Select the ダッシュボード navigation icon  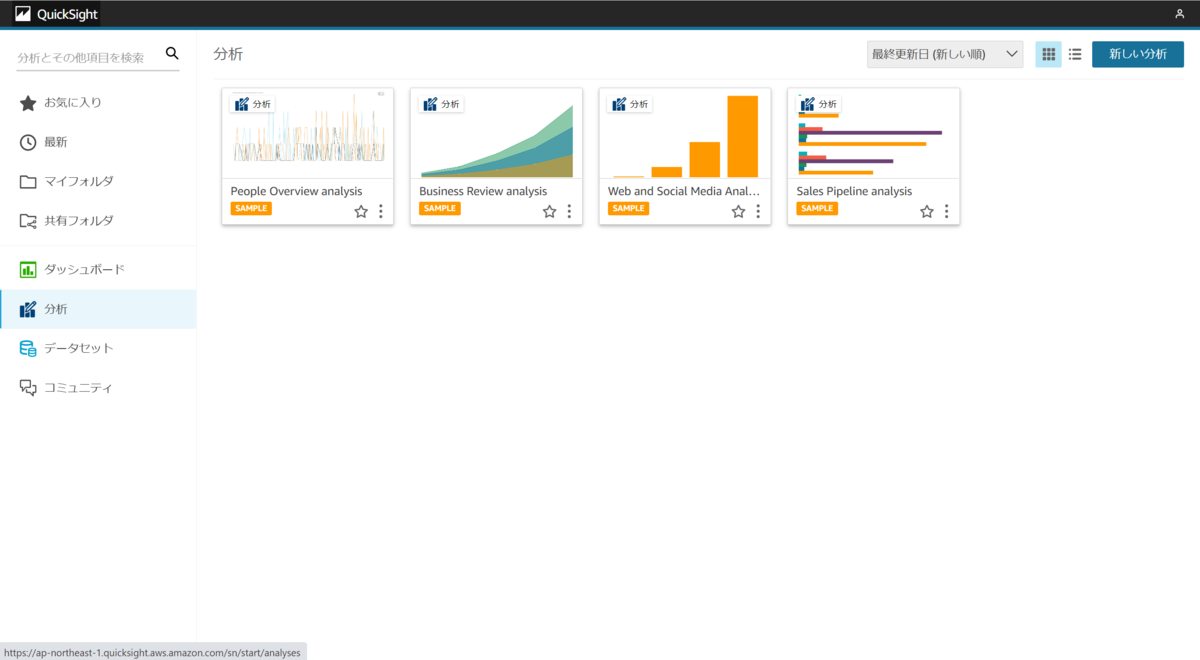pyautogui.click(x=28, y=268)
